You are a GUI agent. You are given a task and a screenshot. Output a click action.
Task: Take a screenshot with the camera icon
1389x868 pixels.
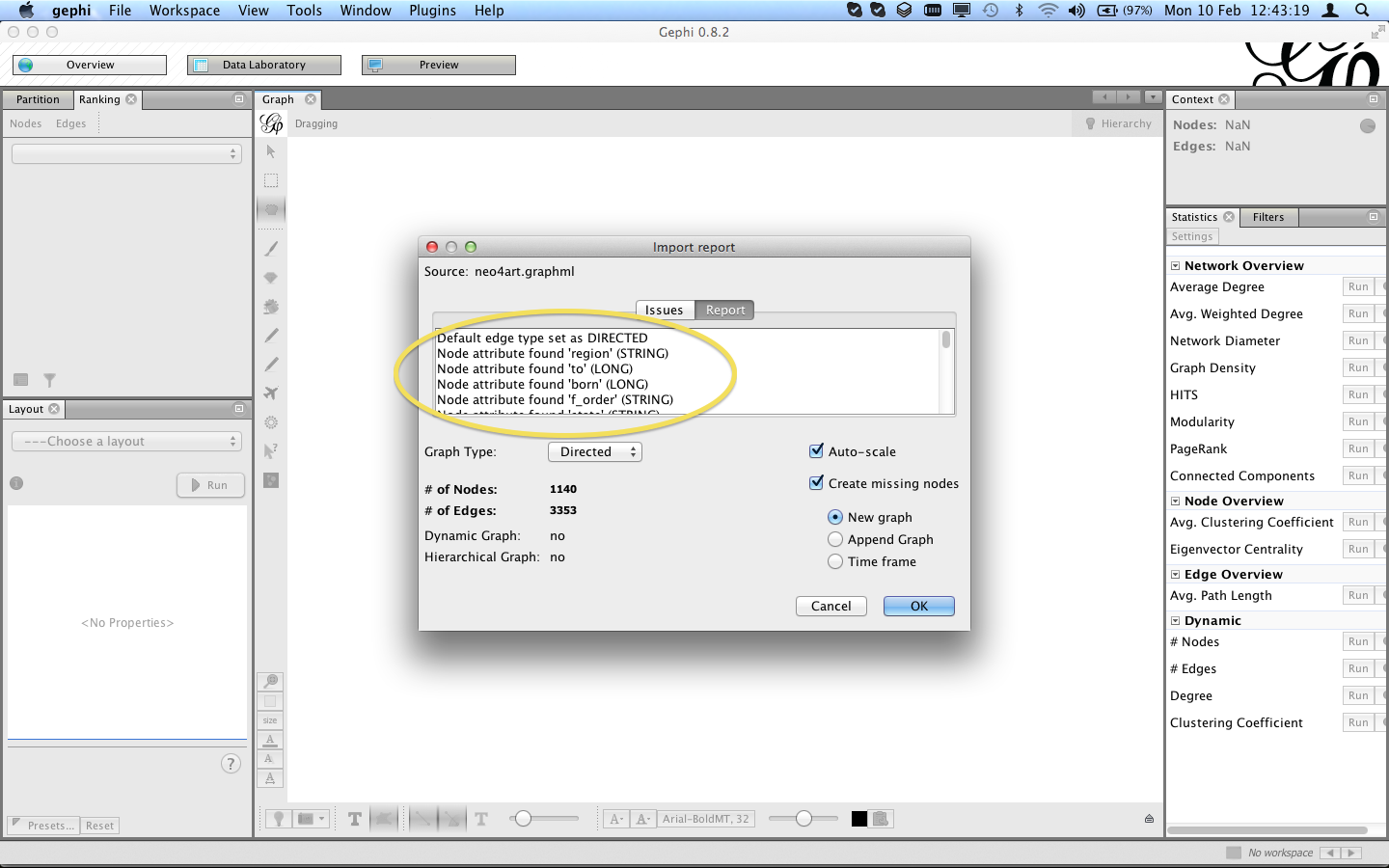pyautogui.click(x=306, y=819)
